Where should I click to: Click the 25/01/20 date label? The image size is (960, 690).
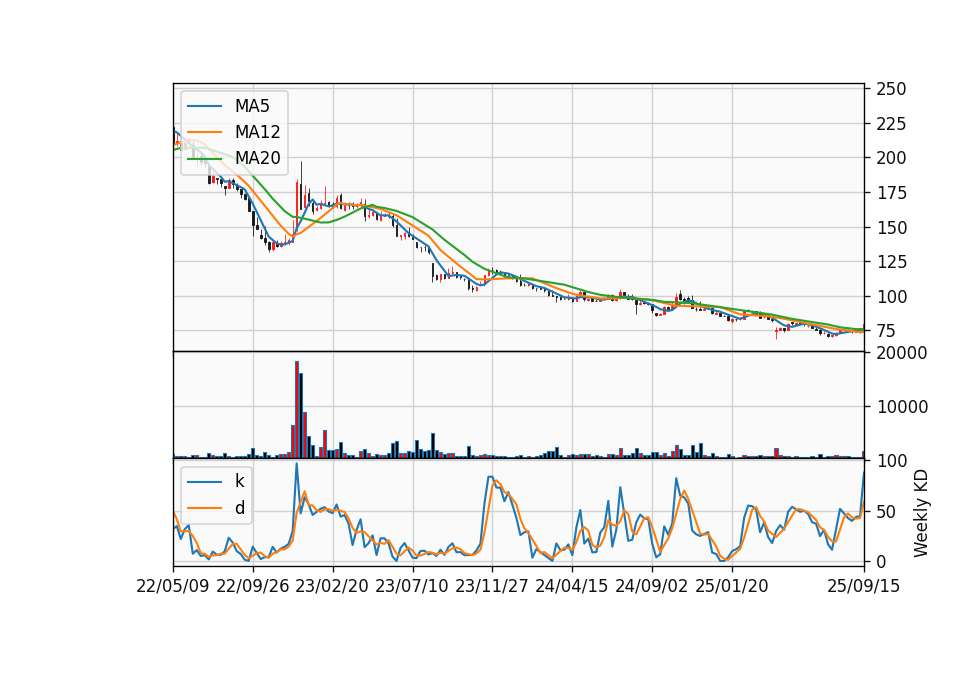[x=732, y=586]
